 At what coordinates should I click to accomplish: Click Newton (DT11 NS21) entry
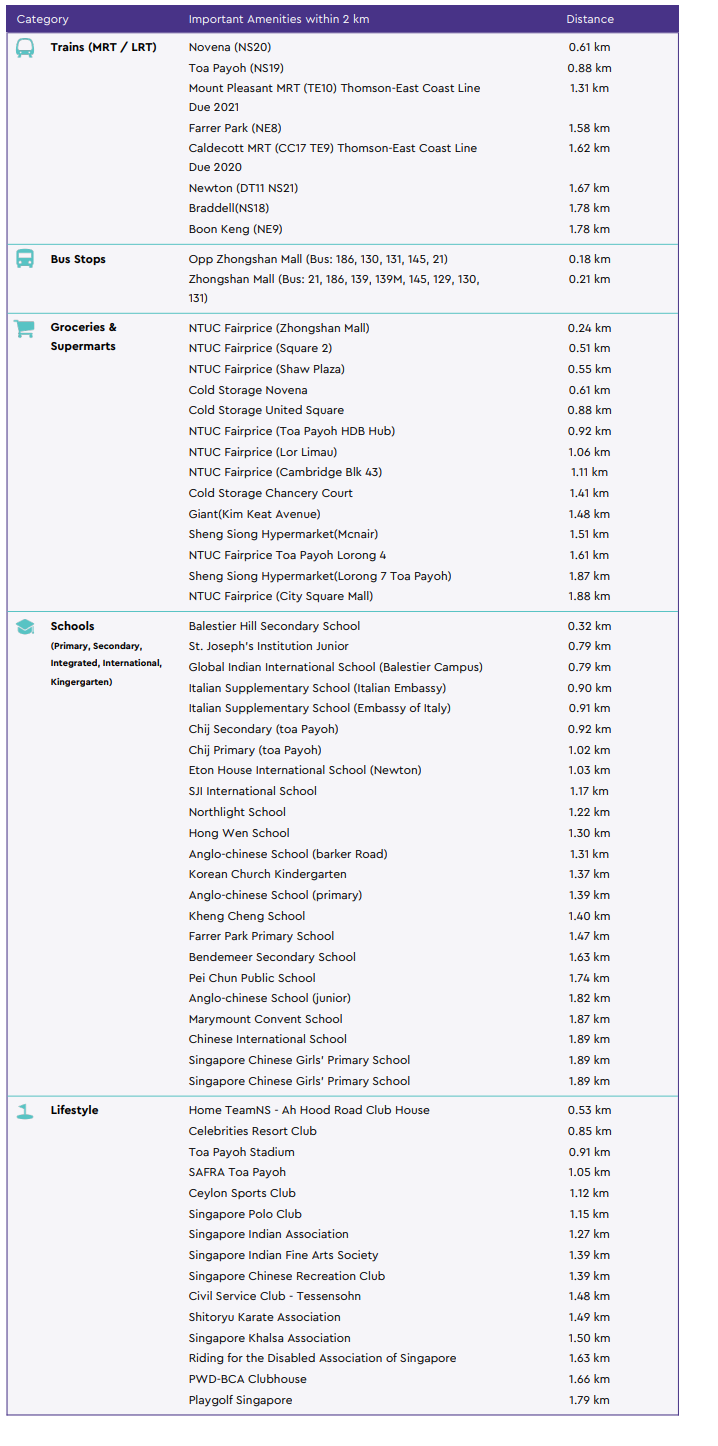click(x=244, y=188)
